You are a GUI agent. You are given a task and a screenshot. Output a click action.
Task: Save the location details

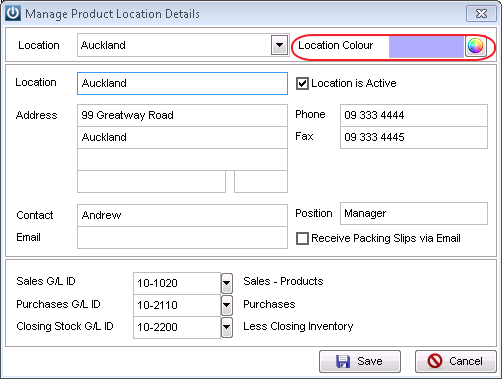click(360, 361)
